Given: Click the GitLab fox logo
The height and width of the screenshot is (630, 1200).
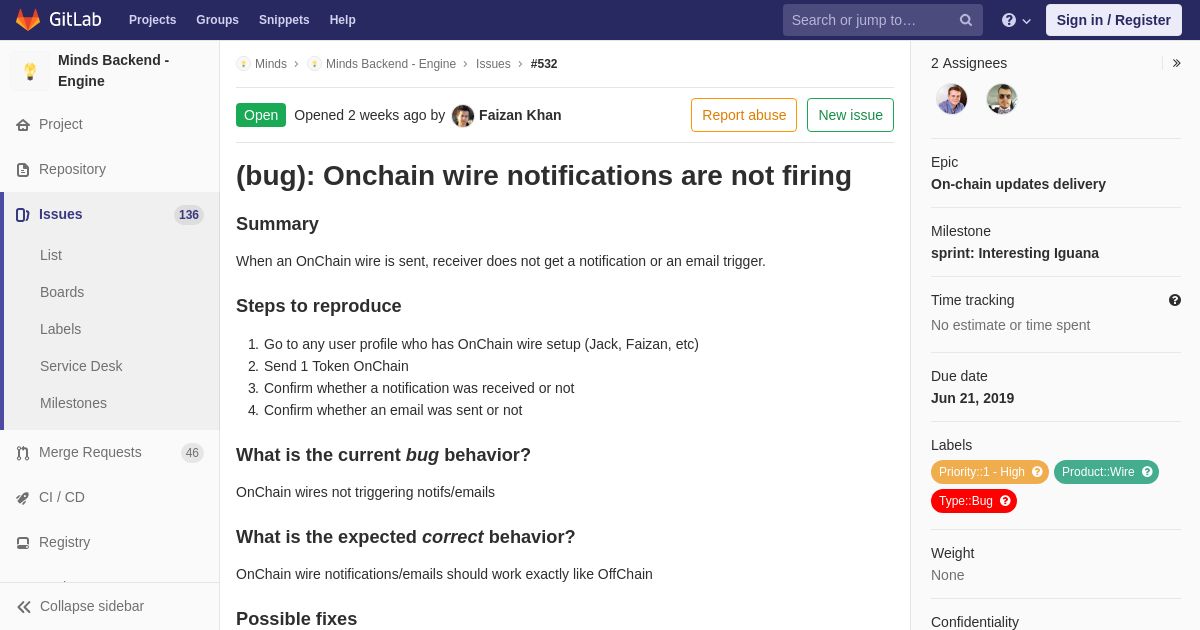Looking at the screenshot, I should 28,20.
